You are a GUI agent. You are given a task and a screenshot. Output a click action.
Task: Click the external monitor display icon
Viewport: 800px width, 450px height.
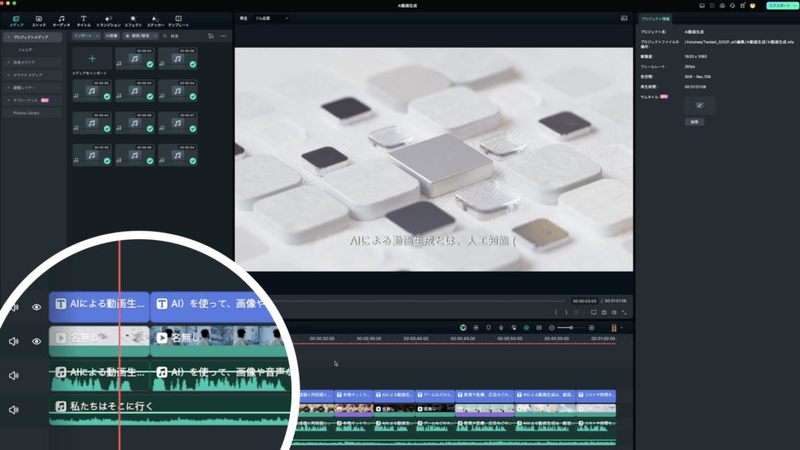[593, 312]
